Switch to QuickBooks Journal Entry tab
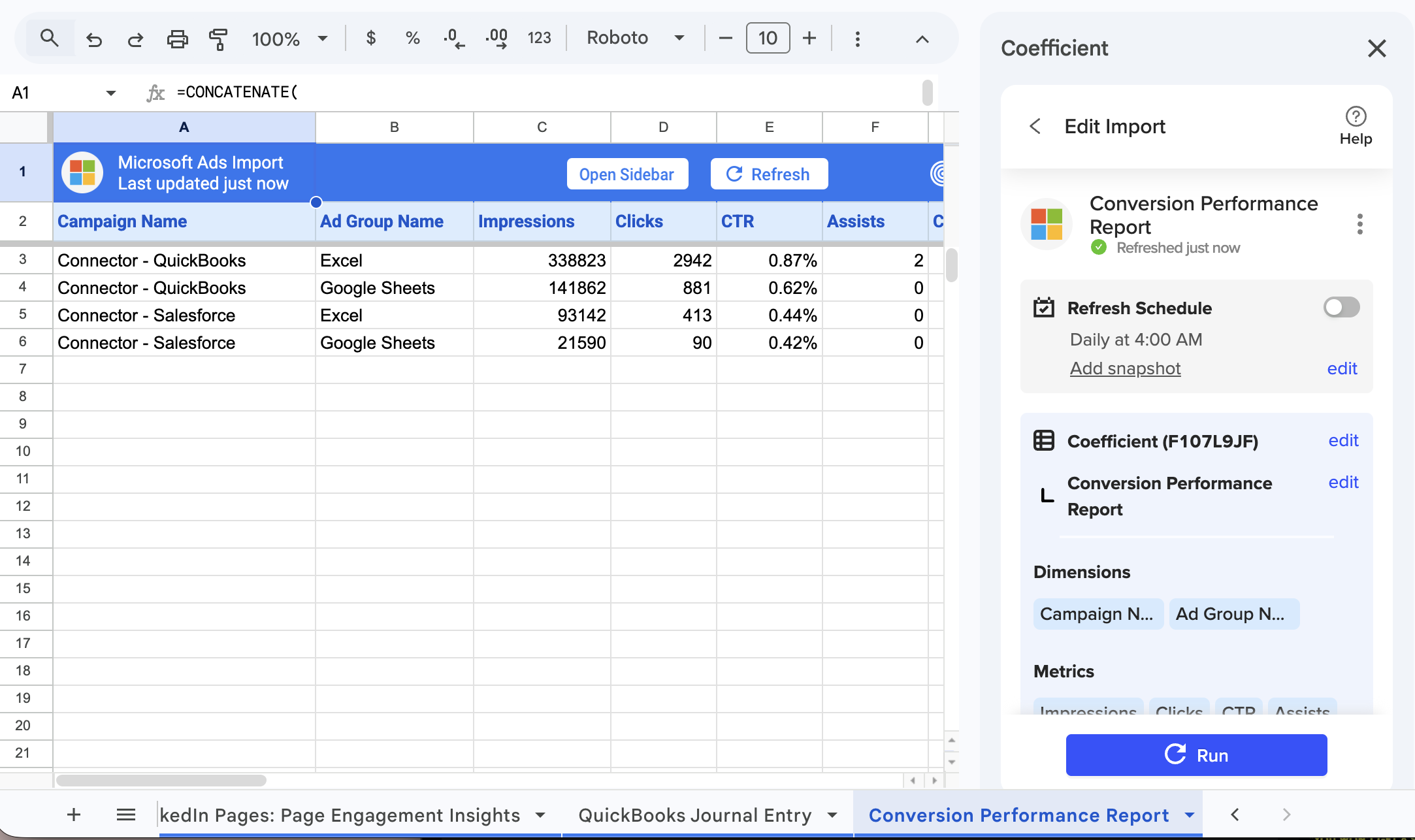1415x840 pixels. (695, 815)
